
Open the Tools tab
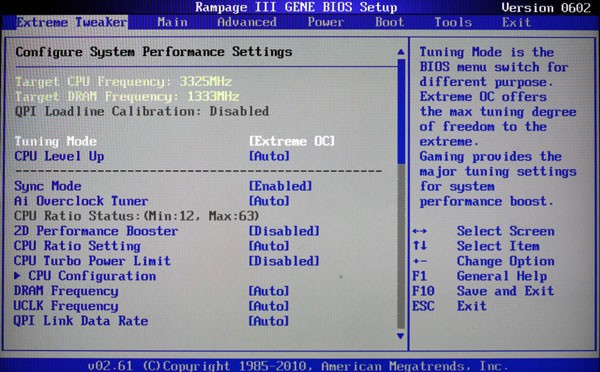[x=453, y=22]
